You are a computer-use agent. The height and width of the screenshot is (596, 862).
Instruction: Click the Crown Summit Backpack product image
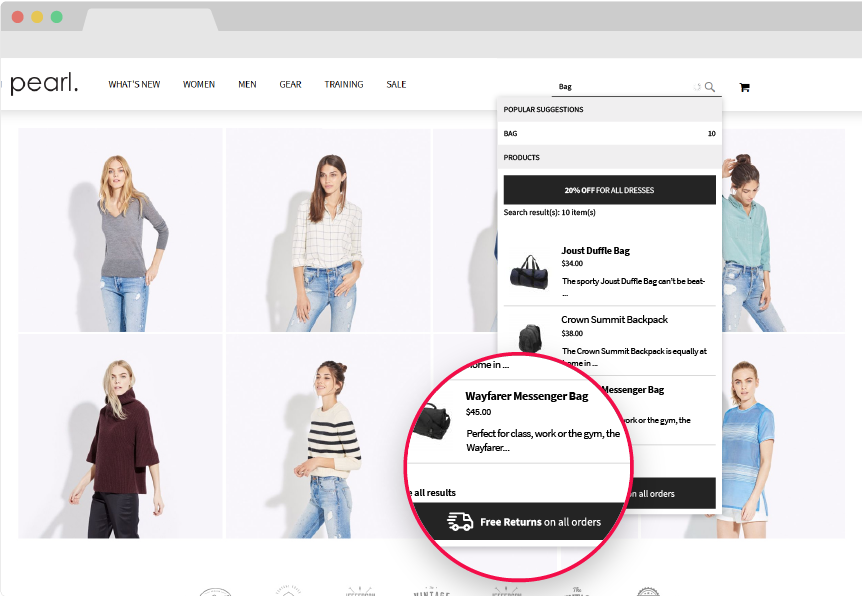point(528,338)
